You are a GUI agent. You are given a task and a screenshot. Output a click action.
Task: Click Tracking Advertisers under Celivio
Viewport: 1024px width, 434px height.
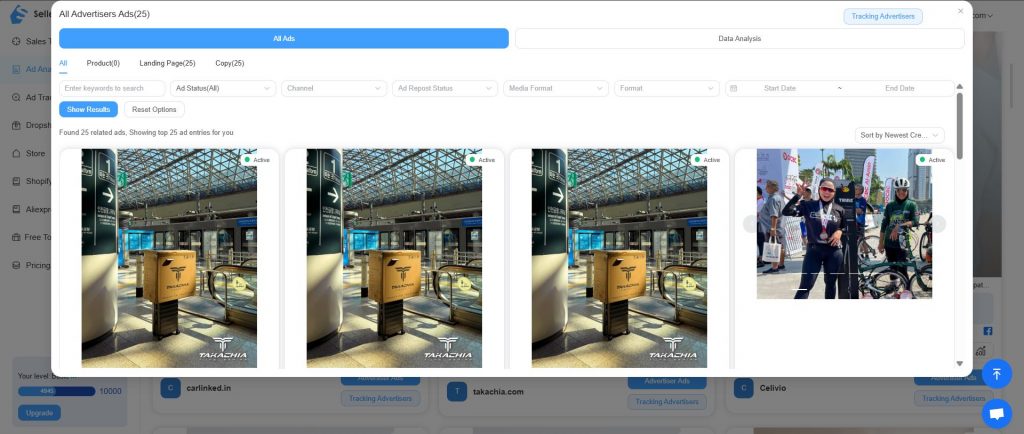click(953, 398)
